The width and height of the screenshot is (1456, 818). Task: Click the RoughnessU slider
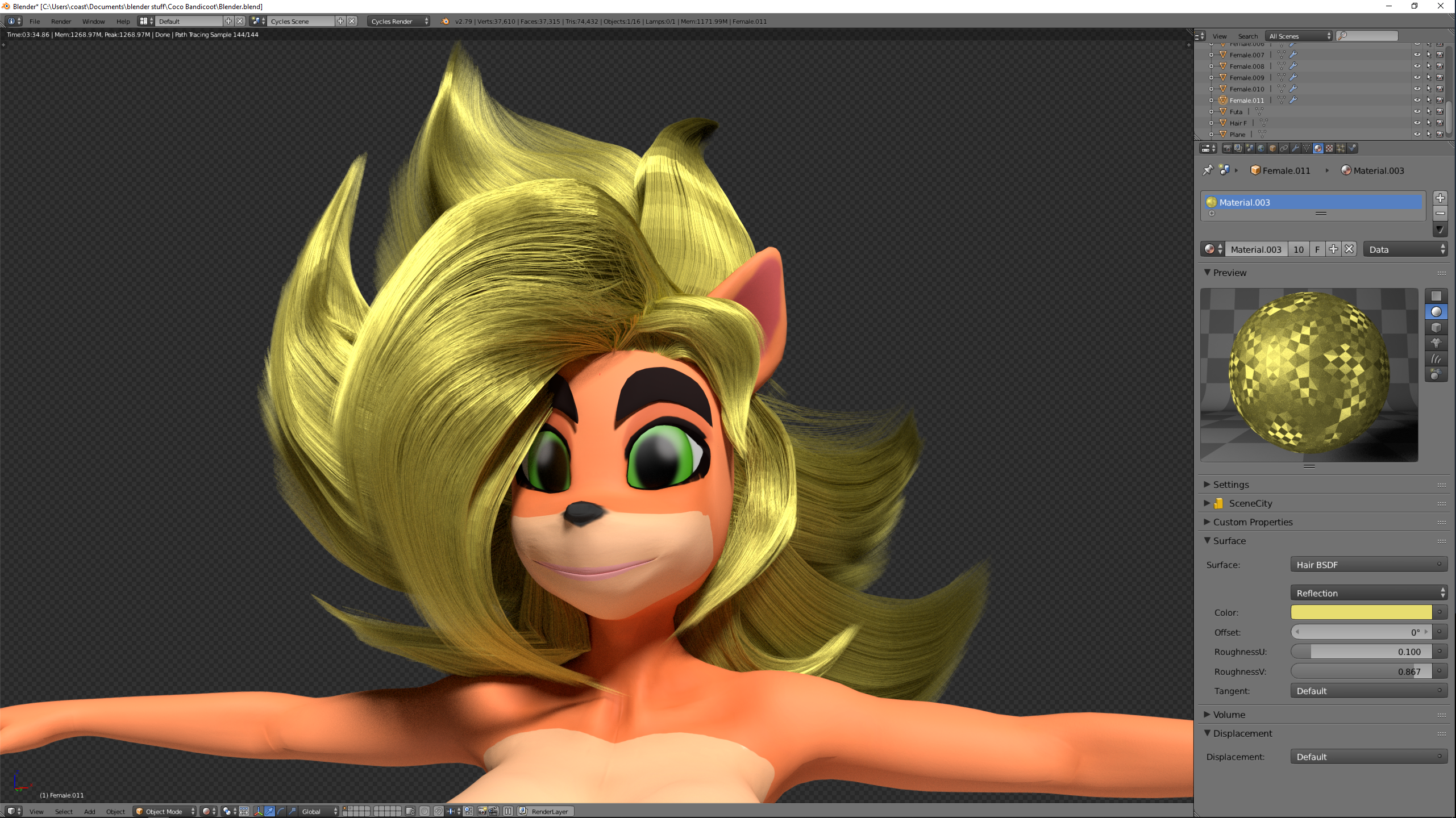[x=1361, y=652]
